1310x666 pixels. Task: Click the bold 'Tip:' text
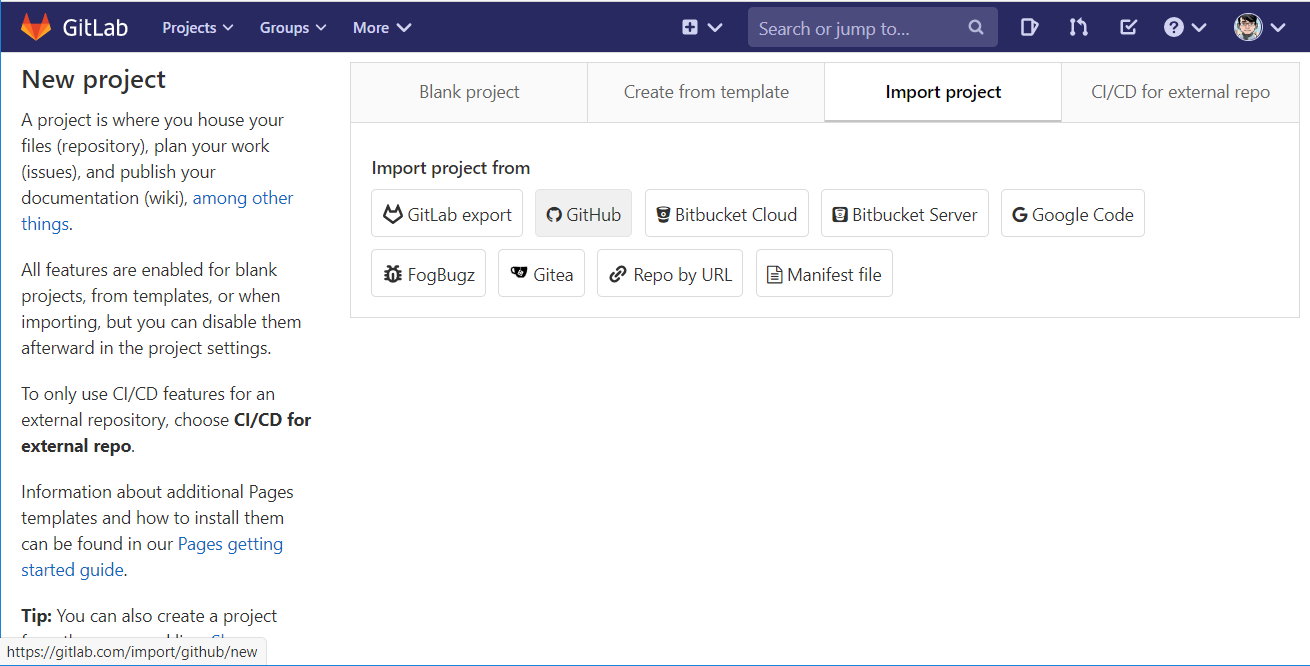[36, 616]
